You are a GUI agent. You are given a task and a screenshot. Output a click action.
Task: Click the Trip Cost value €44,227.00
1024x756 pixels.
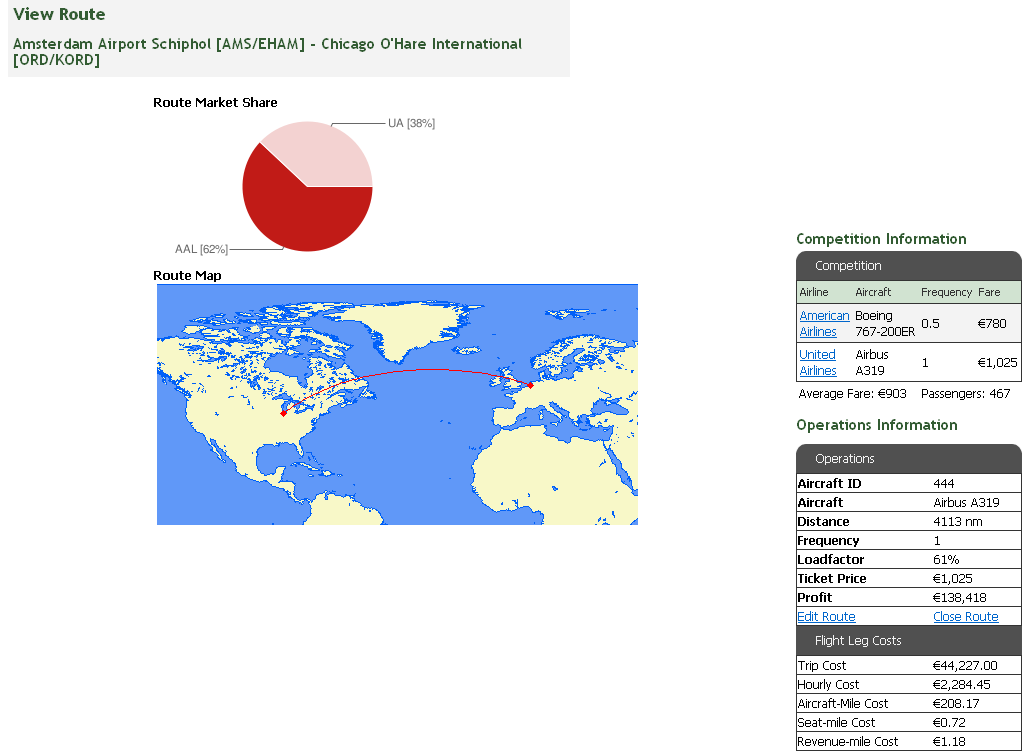point(963,666)
